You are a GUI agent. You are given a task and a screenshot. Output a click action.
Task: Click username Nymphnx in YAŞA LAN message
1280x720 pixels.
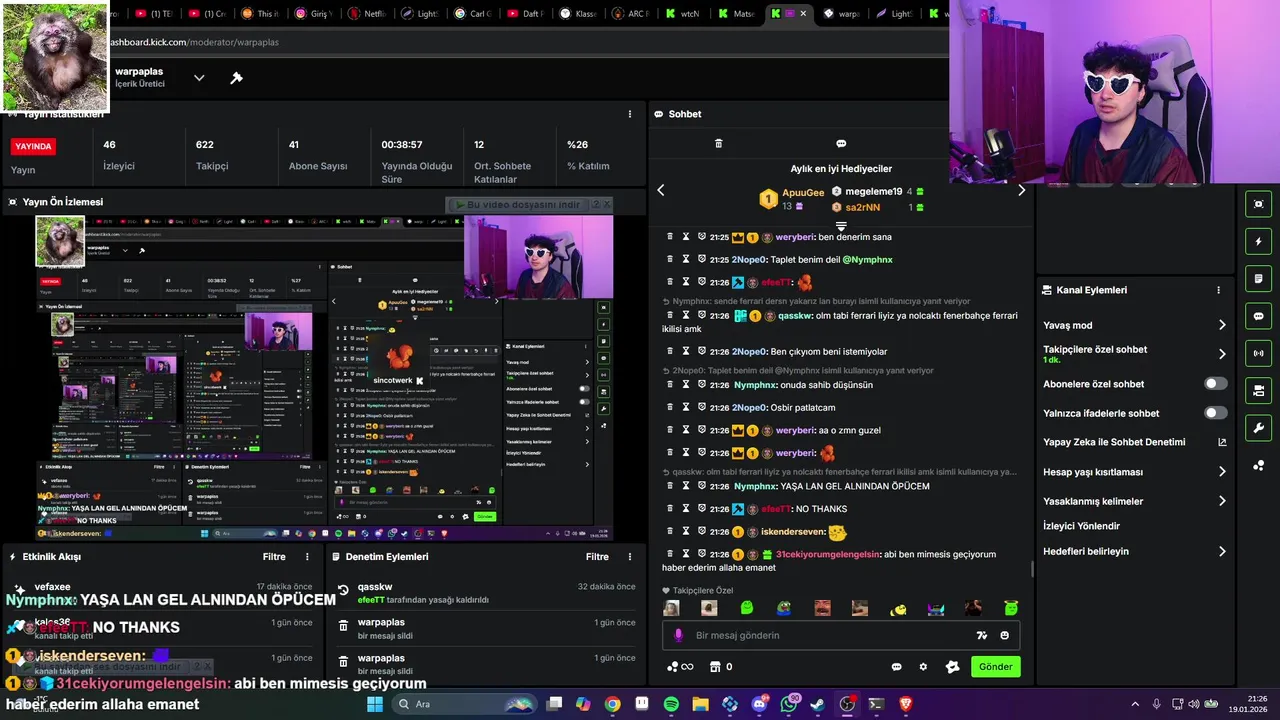(x=755, y=486)
